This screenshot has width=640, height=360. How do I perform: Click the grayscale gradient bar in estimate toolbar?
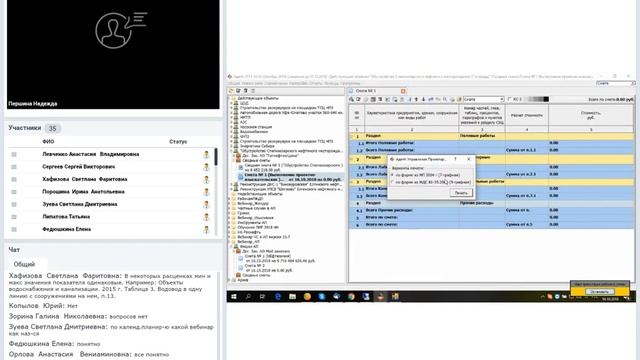pos(536,99)
